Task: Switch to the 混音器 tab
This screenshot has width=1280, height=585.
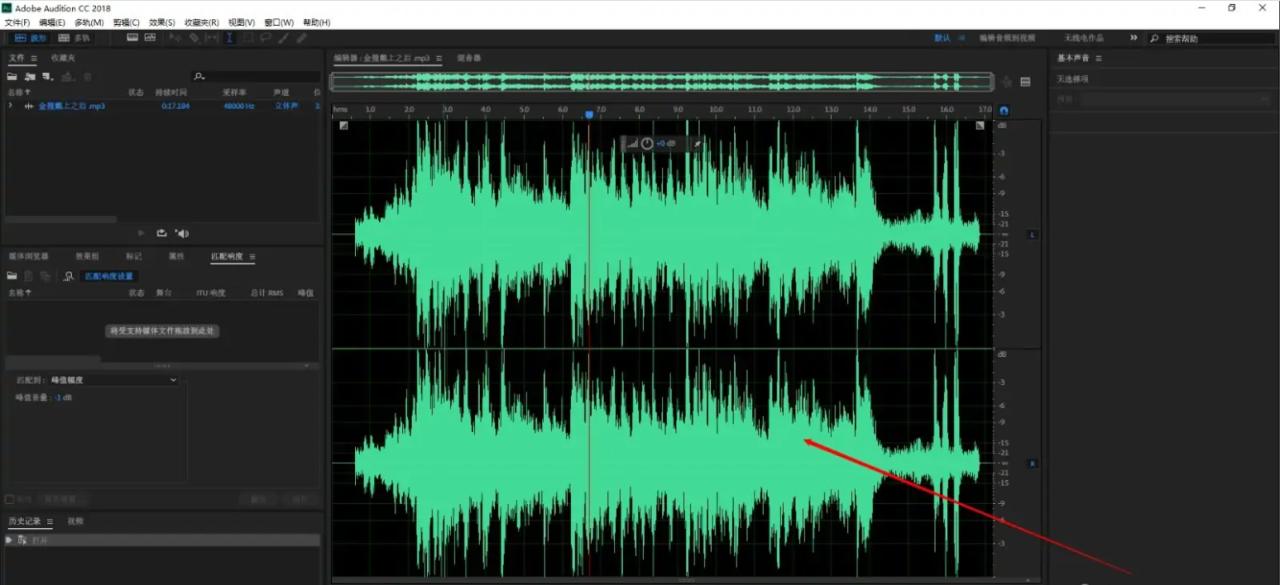Action: click(x=469, y=58)
